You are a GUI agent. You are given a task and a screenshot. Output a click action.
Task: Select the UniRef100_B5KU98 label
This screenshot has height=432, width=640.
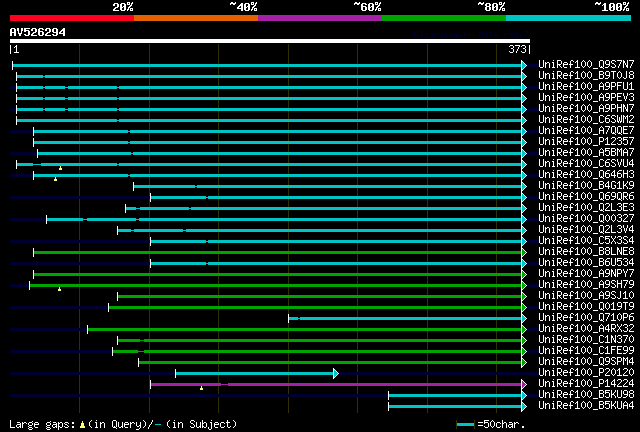coord(586,395)
